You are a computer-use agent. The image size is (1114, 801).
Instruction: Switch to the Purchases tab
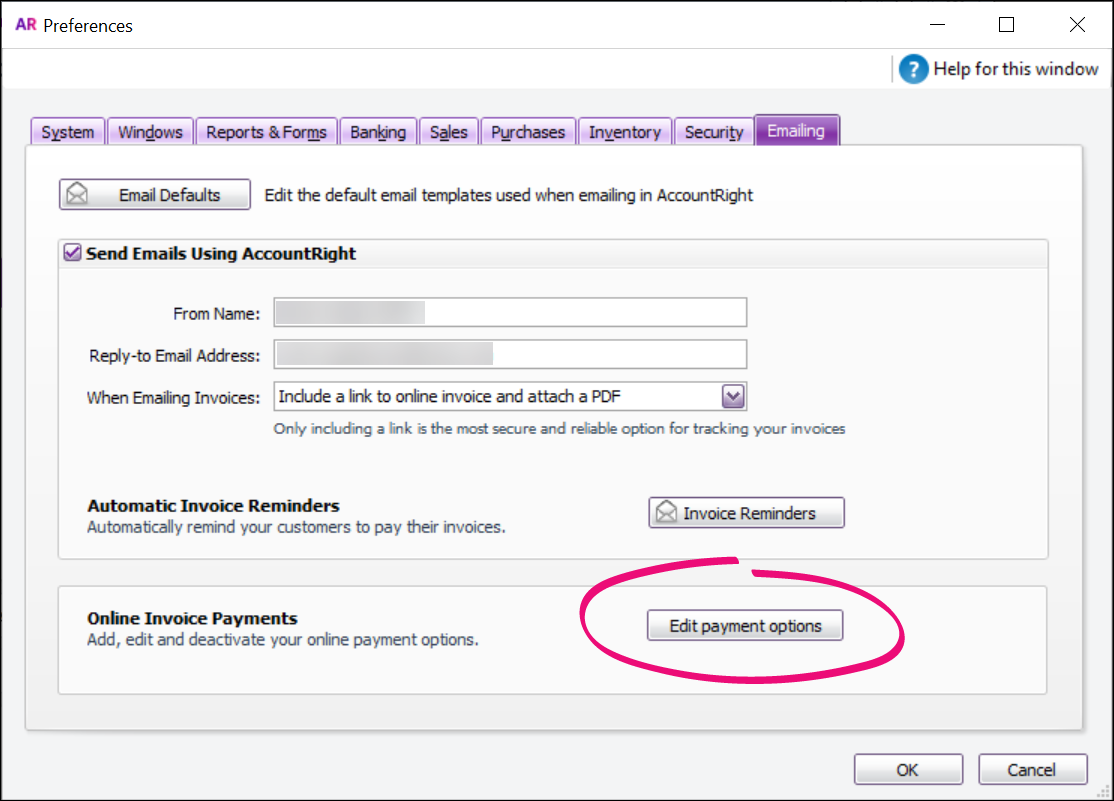(528, 132)
